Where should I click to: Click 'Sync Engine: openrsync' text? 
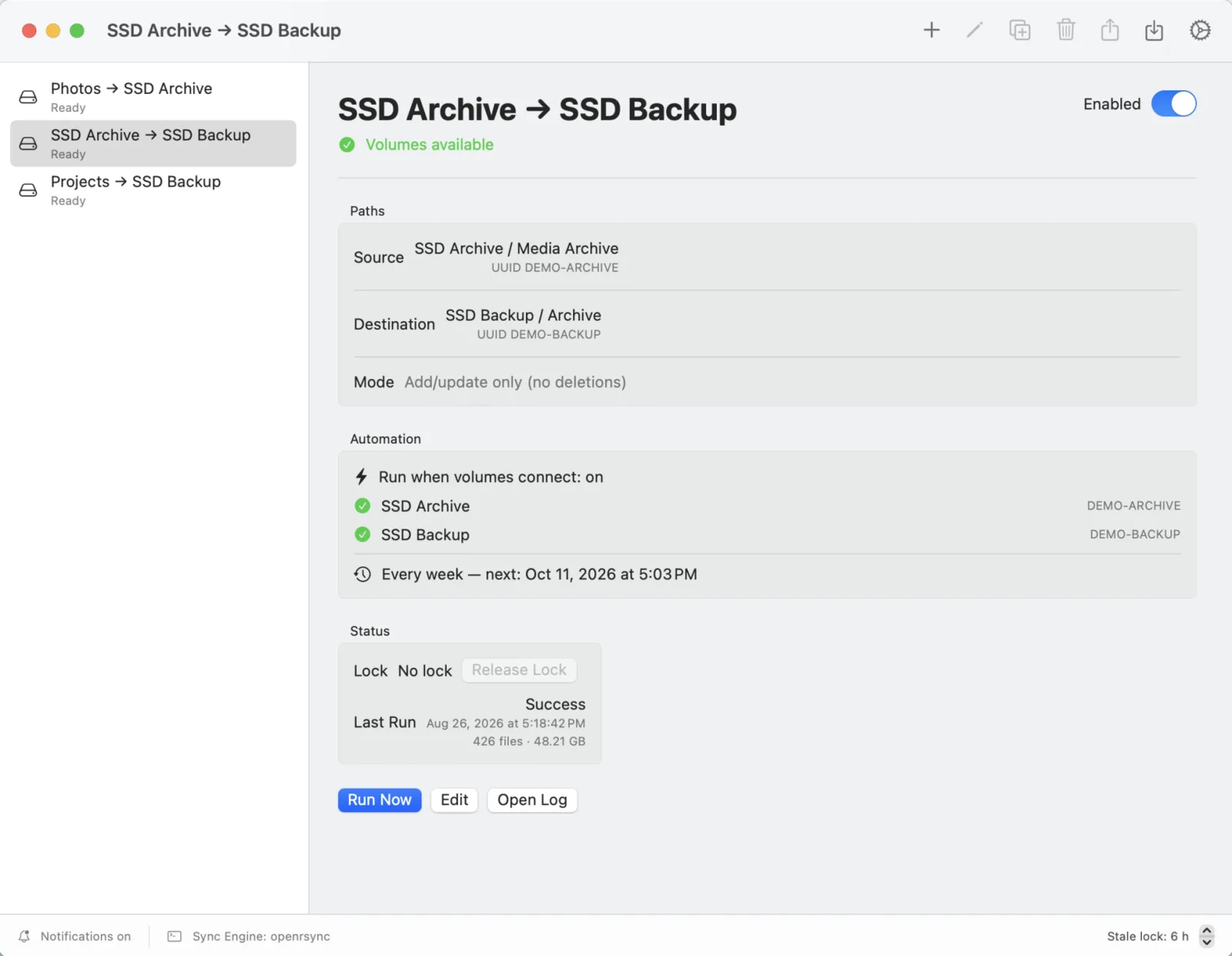[x=261, y=936]
